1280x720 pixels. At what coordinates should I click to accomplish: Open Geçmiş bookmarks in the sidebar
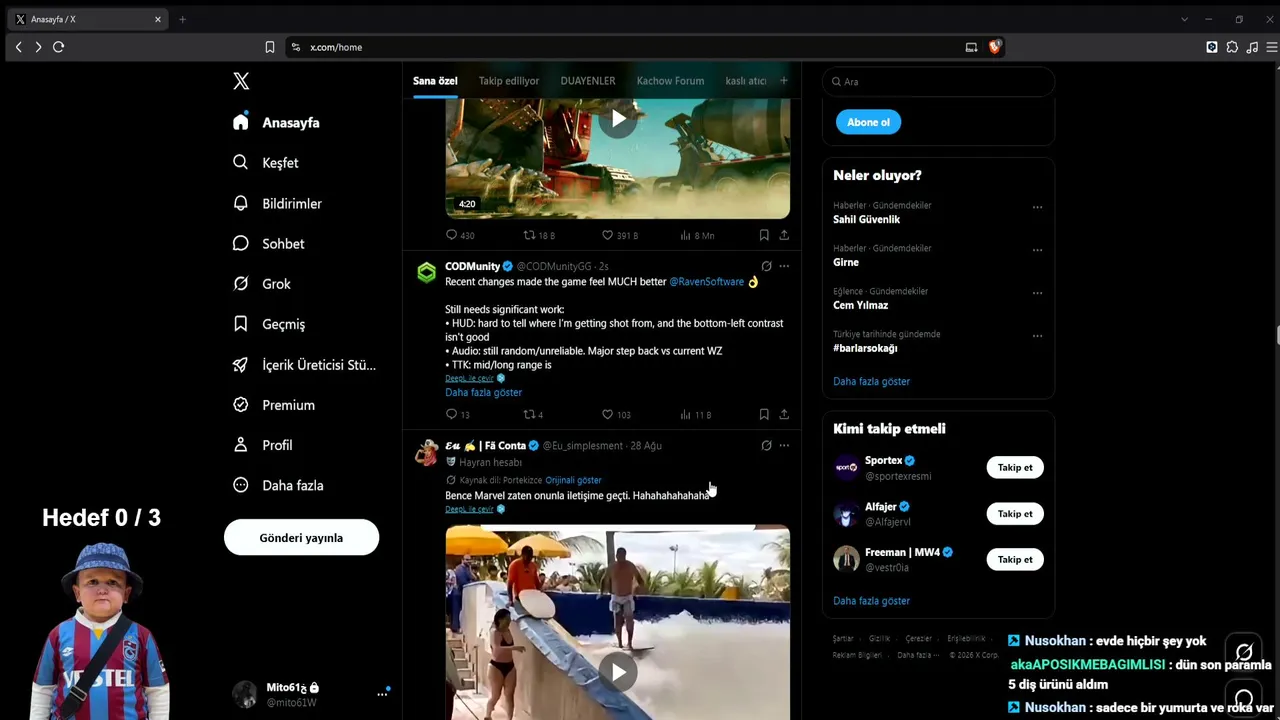(268, 324)
